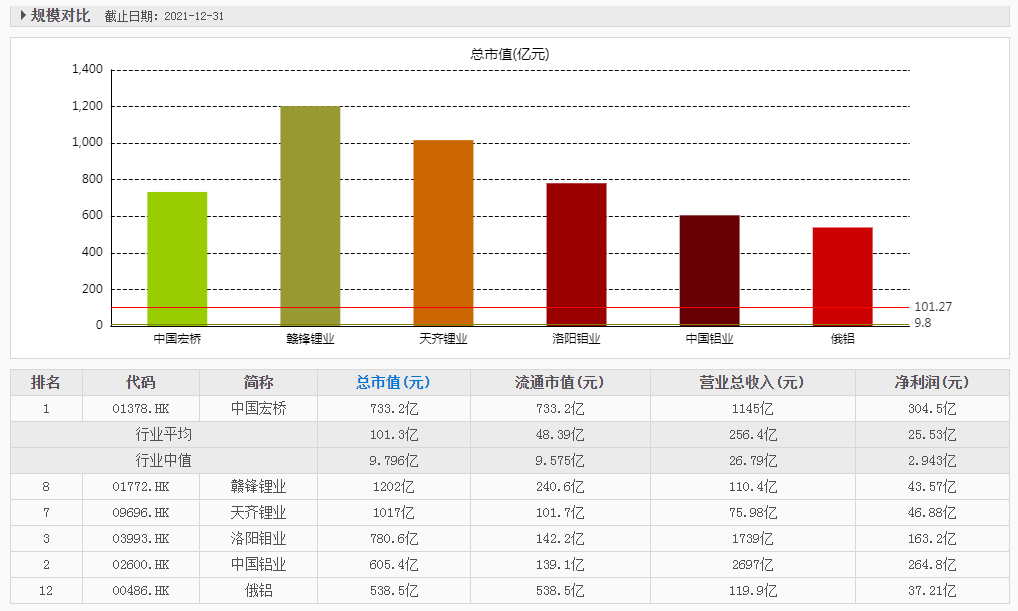Select the 中国宏桥 bar in chart
Viewport: 1018px width, 611px height.
click(177, 258)
